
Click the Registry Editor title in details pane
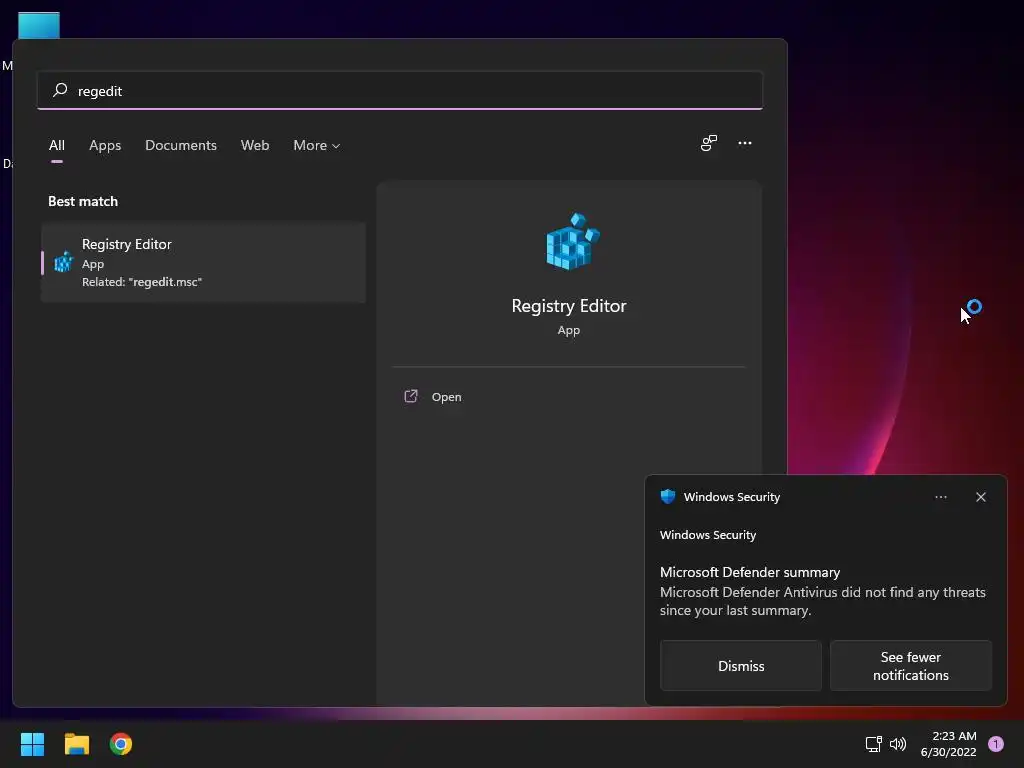point(569,306)
